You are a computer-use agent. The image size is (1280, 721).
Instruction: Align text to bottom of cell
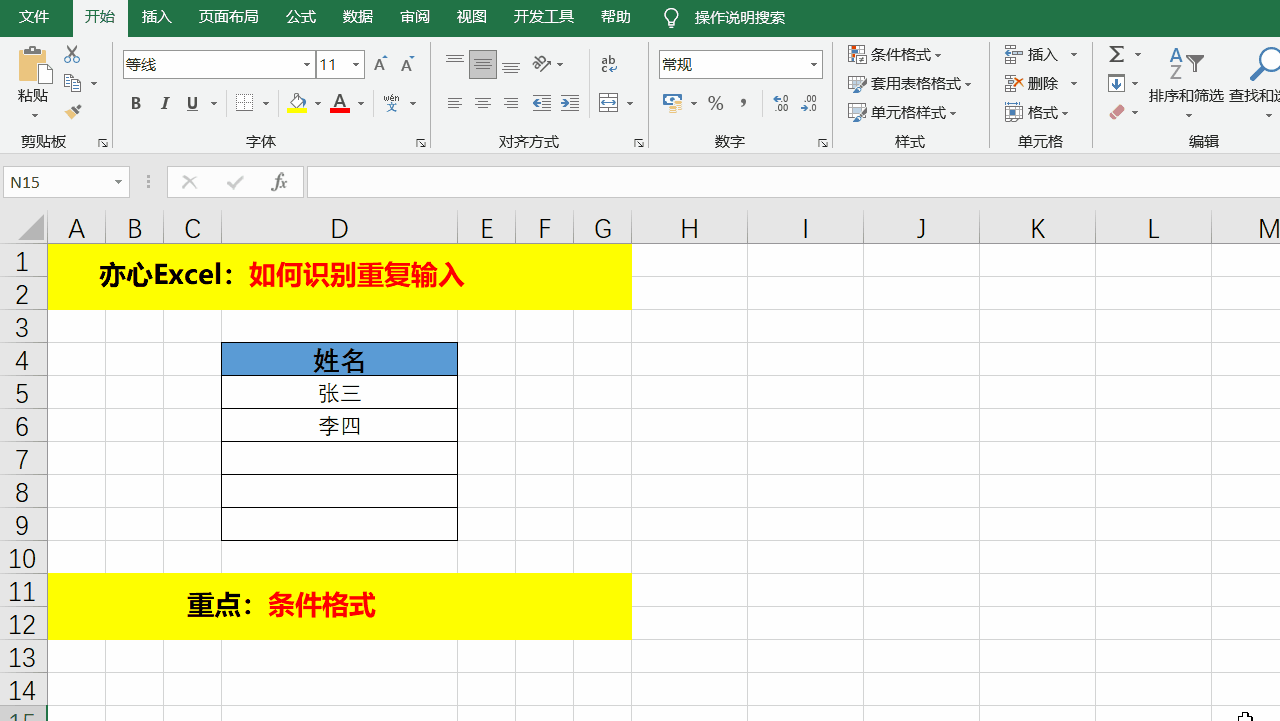coord(511,65)
